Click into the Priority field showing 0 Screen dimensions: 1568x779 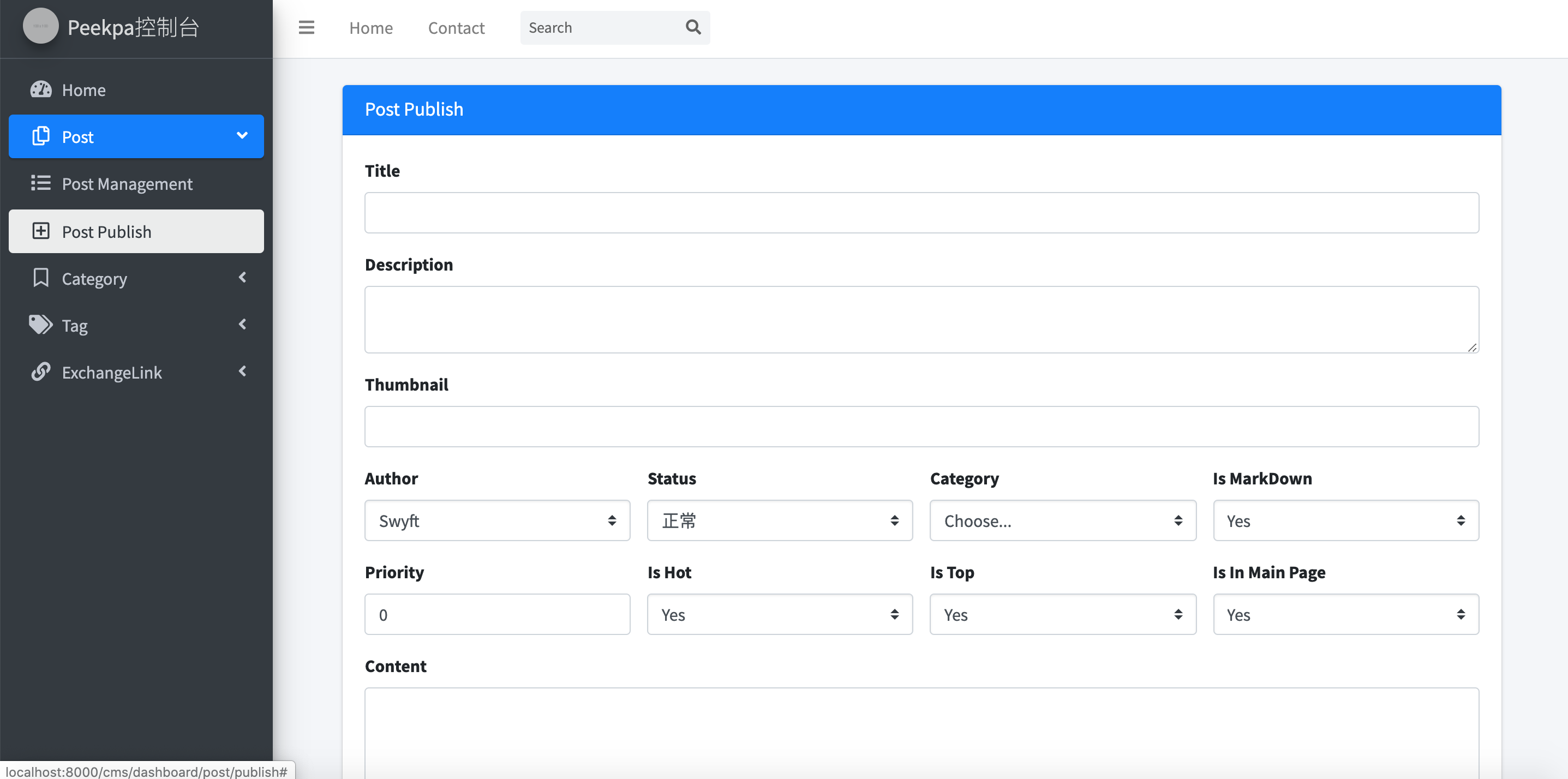pos(498,614)
